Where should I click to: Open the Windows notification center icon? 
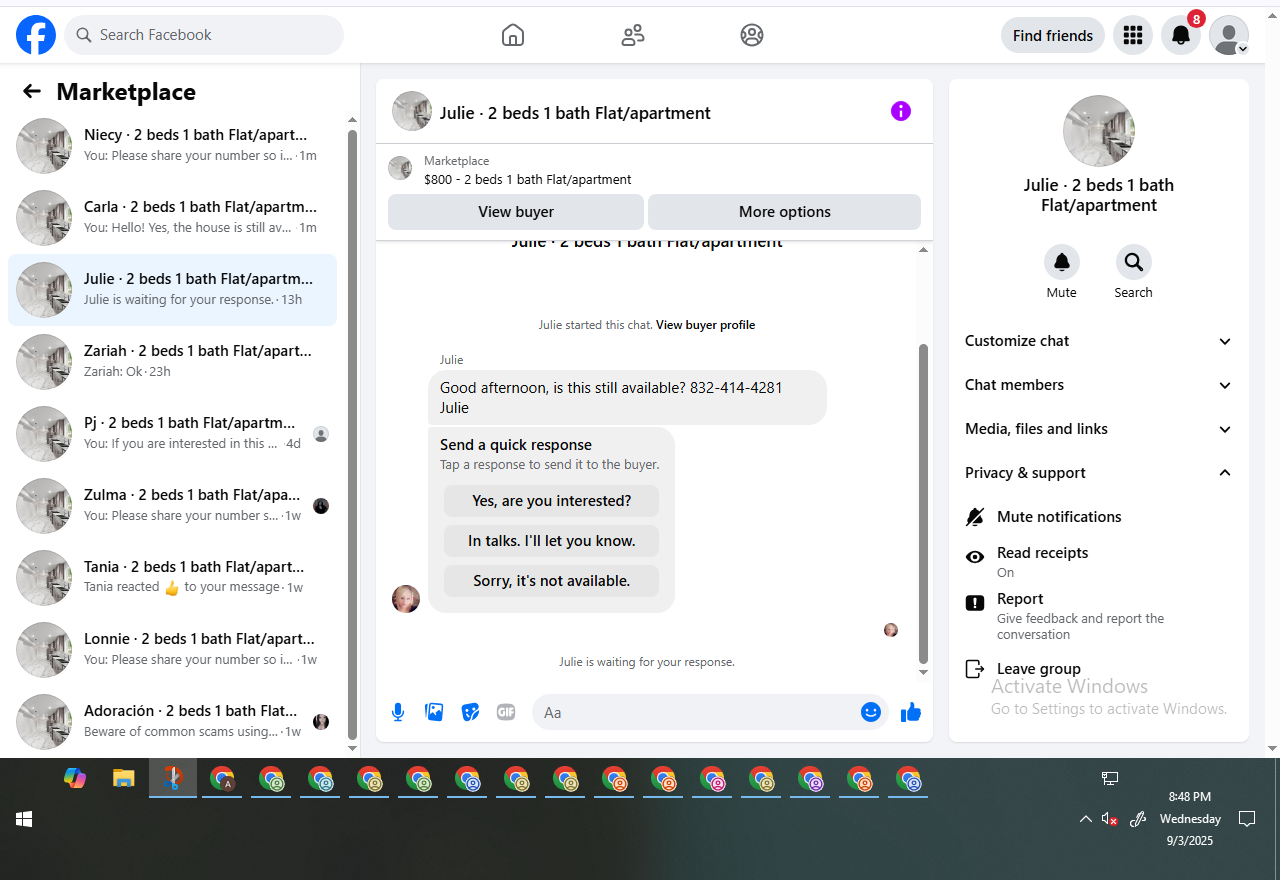[1247, 819]
